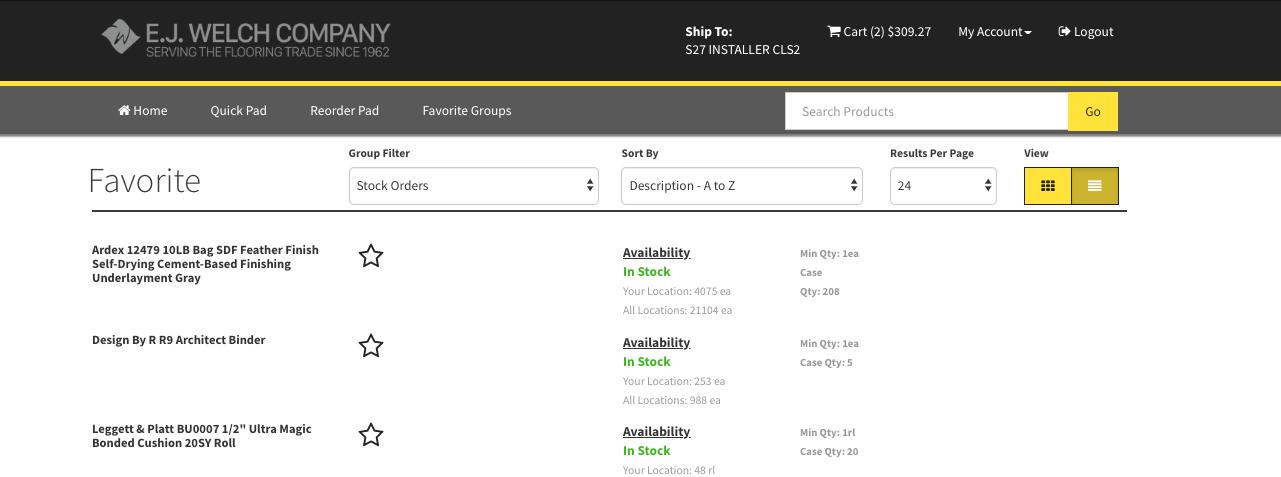
Task: Open the Sort By dropdown
Action: (742, 186)
